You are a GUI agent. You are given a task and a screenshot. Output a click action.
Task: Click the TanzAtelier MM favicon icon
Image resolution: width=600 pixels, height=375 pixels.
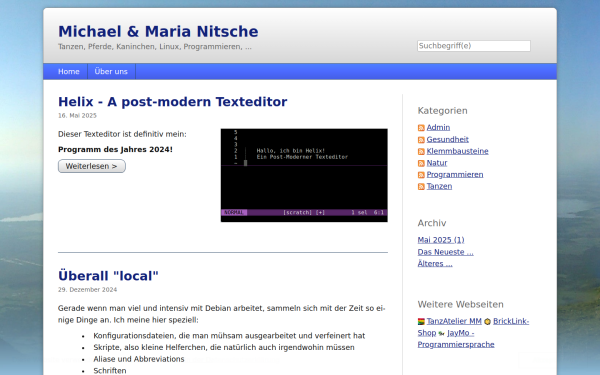pyautogui.click(x=421, y=321)
